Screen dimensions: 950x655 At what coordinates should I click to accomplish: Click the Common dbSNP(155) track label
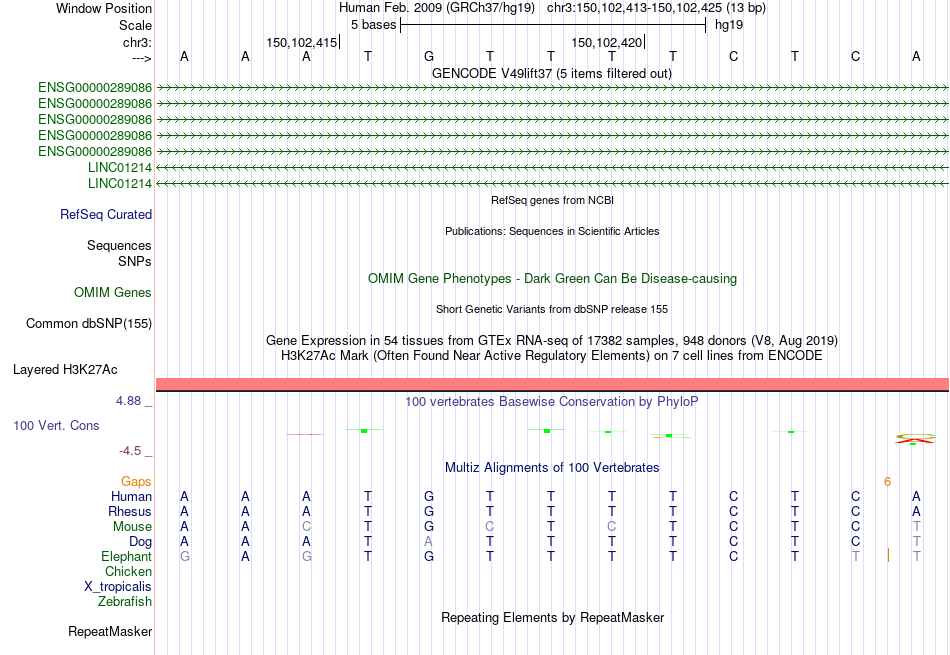[x=89, y=324]
